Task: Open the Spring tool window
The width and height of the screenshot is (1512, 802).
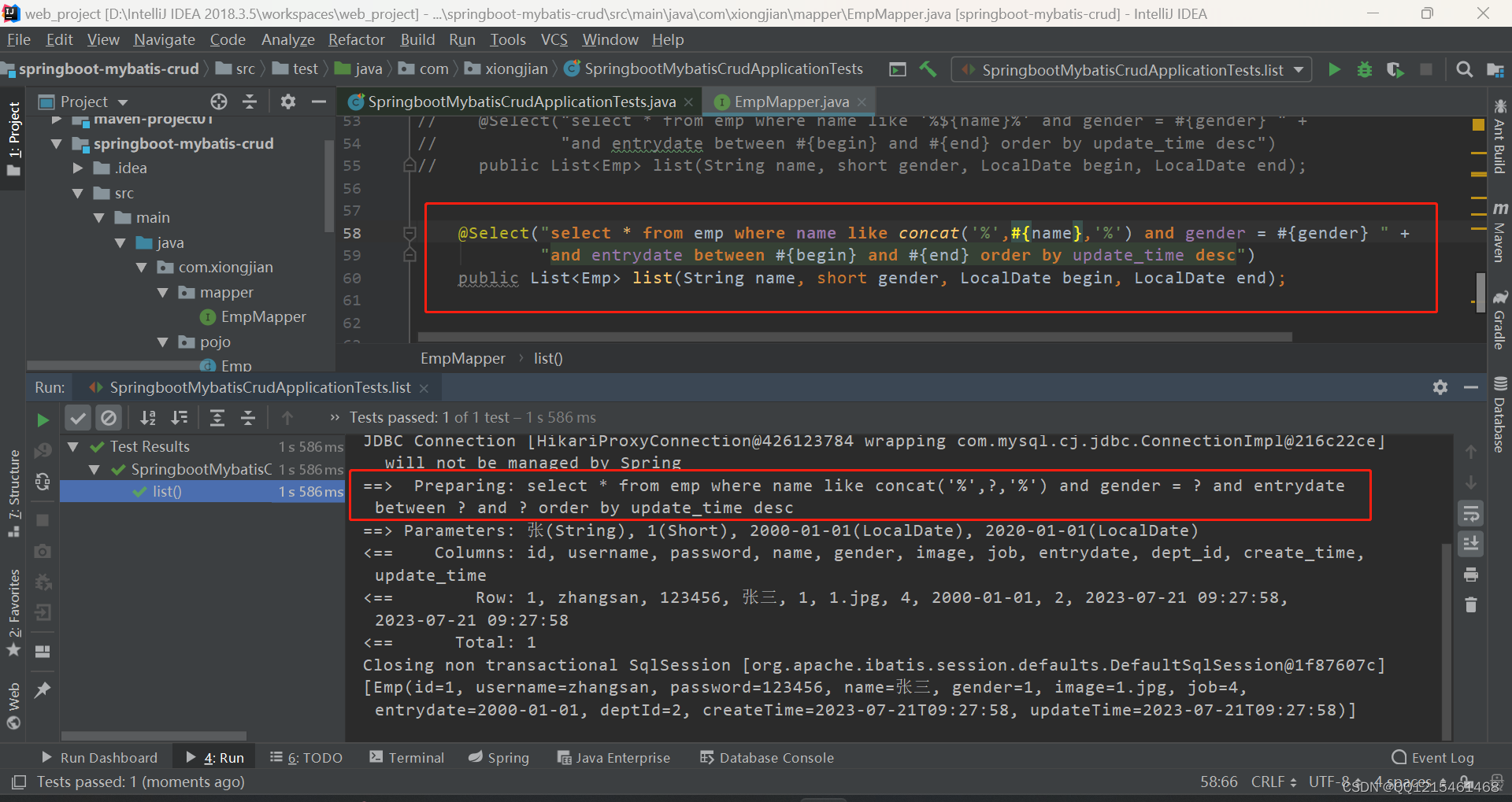Action: (498, 757)
